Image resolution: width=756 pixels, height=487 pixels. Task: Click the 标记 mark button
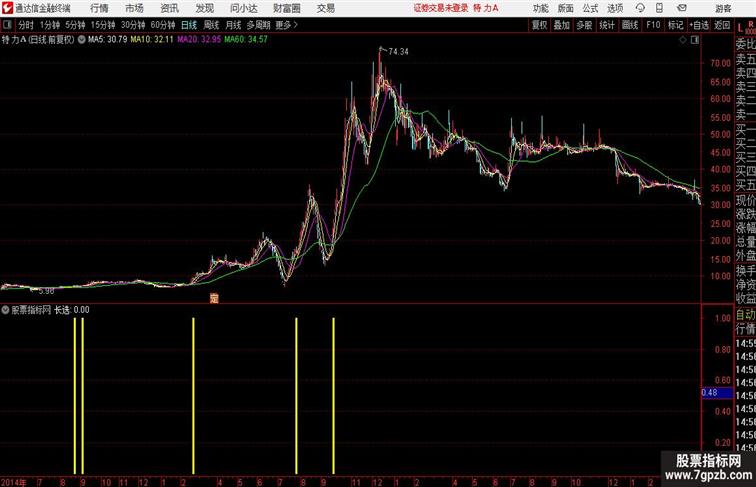pyautogui.click(x=675, y=25)
